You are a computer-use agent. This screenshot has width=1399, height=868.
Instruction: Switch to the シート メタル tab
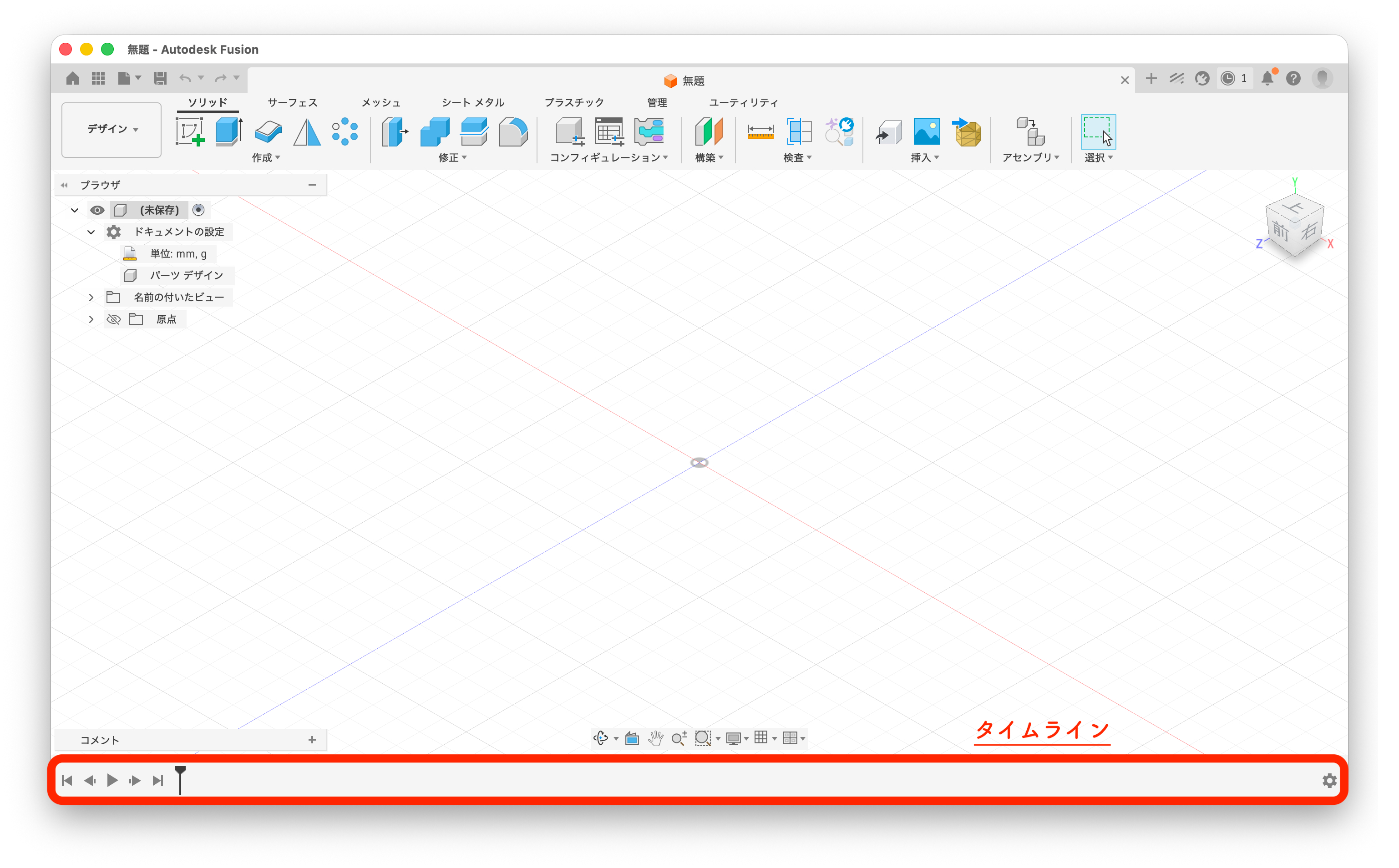[x=473, y=102]
